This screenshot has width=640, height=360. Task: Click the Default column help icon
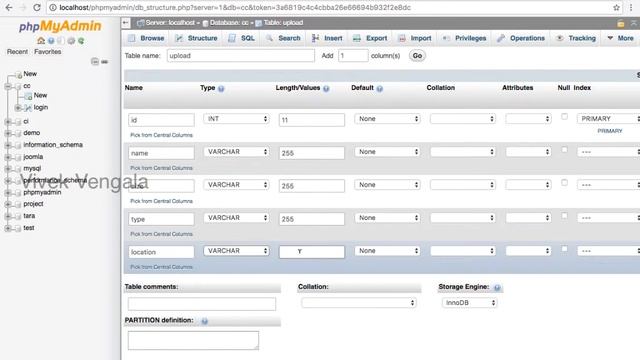pyautogui.click(x=380, y=89)
